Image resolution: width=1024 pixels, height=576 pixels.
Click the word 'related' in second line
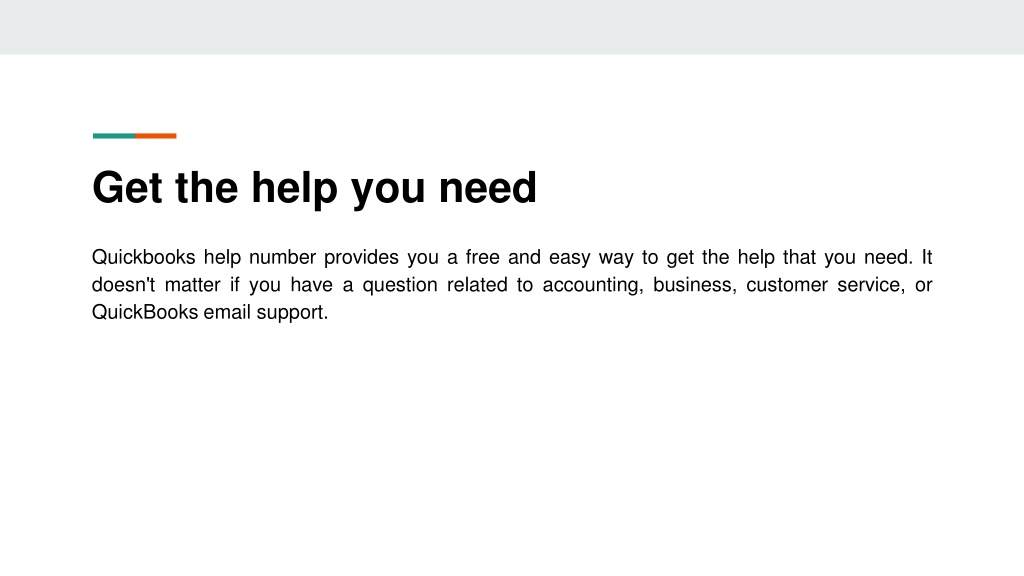tap(477, 285)
